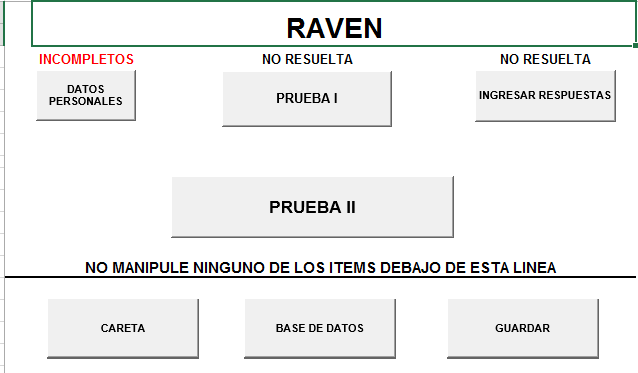Click highlighted row header beside RAVEN cell
638x373 pixels.
point(2,23)
